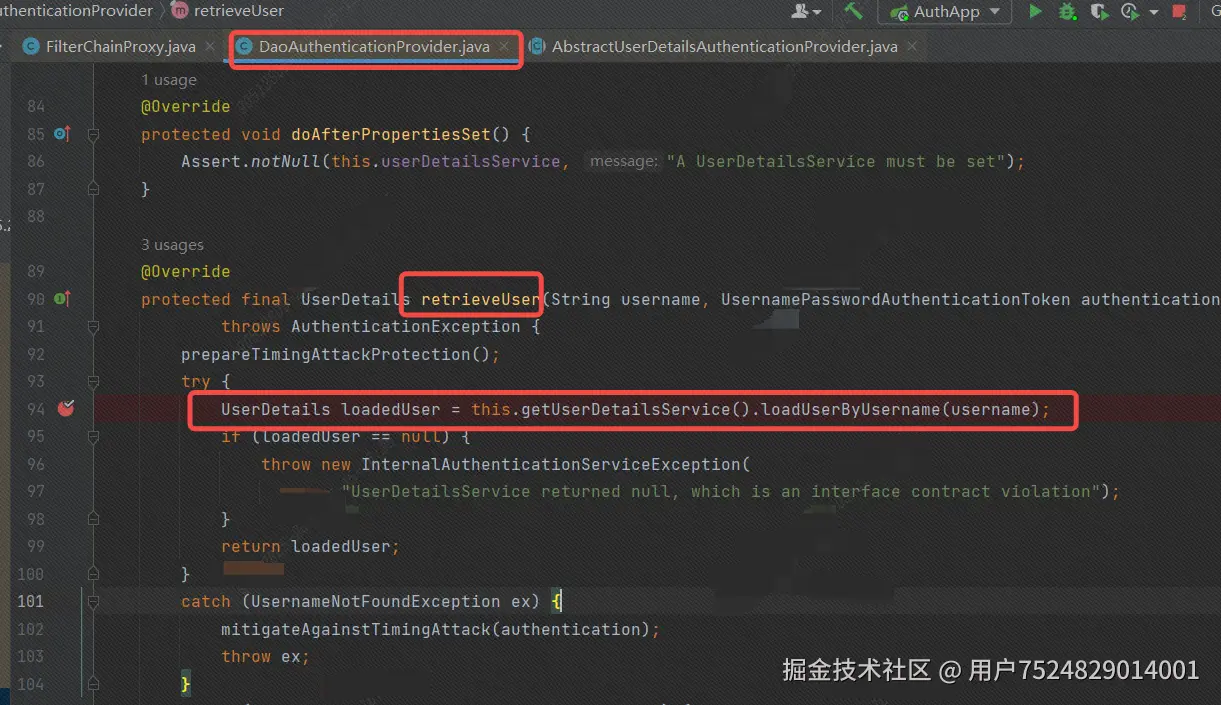
Task: Close the AbstractUserDetailsAuthenticationProvider.java tab
Action: pos(910,47)
